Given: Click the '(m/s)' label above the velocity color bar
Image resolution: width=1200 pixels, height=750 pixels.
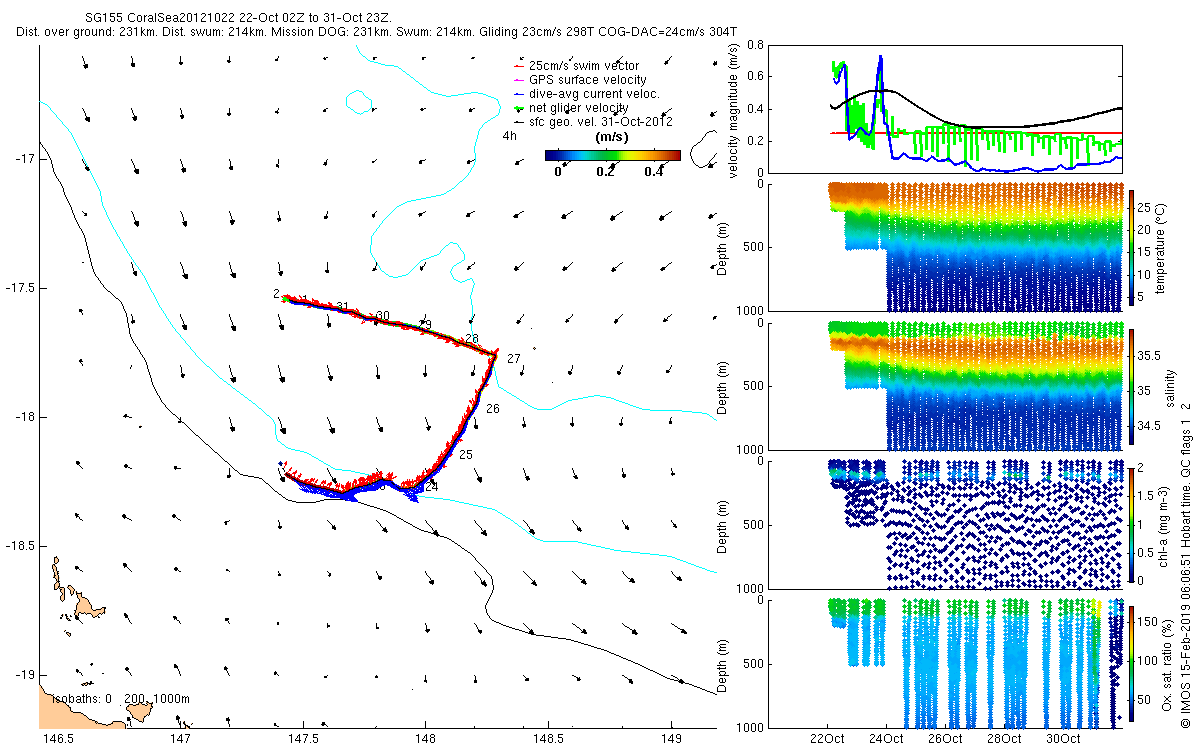Looking at the screenshot, I should pos(611,137).
